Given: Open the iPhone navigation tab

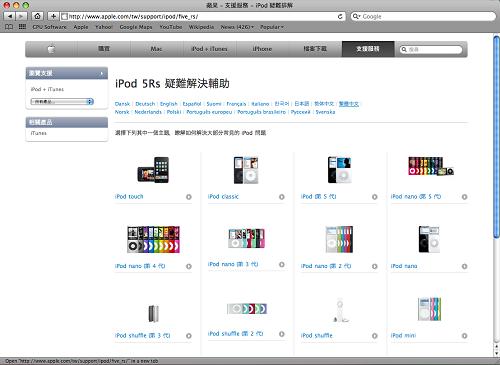Looking at the screenshot, I should (x=262, y=49).
